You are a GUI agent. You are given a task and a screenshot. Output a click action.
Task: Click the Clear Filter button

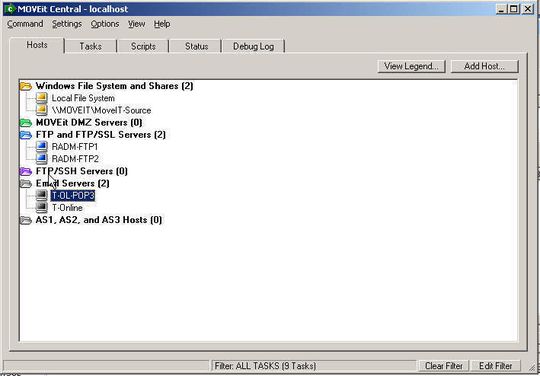coord(444,366)
